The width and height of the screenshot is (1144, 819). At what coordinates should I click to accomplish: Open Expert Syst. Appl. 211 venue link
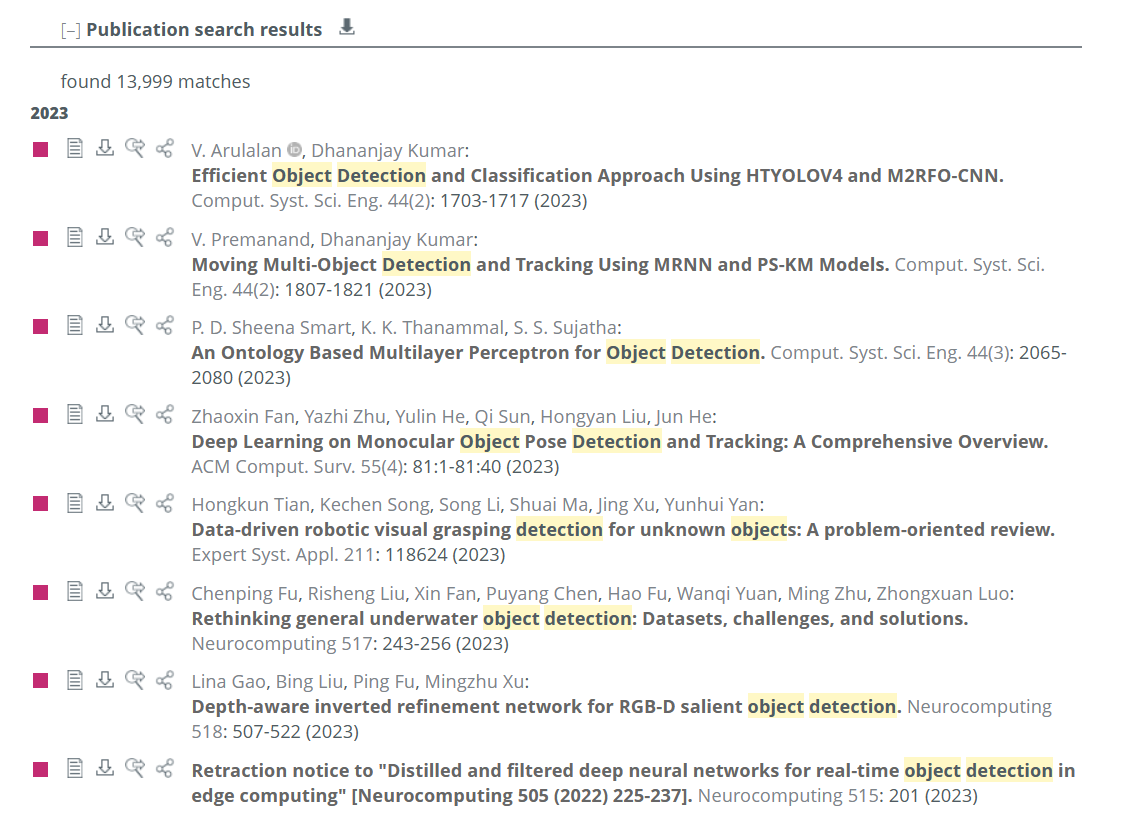282,555
